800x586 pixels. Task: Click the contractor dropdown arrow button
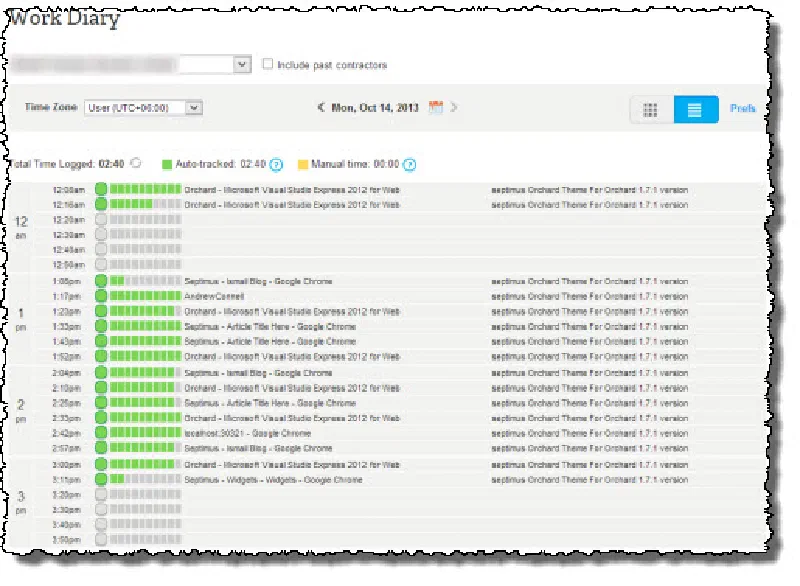[242, 65]
